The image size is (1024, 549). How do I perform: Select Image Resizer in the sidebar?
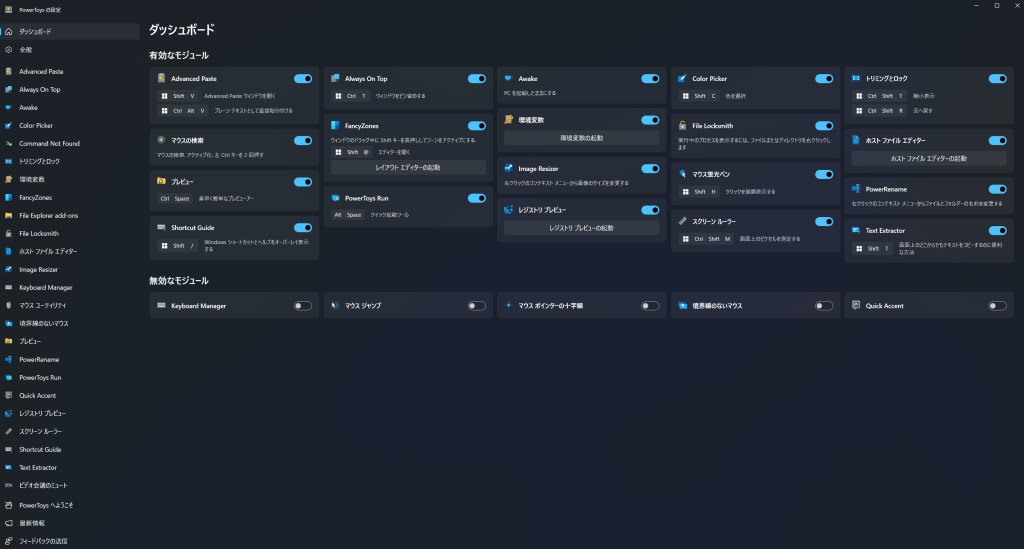(70, 270)
